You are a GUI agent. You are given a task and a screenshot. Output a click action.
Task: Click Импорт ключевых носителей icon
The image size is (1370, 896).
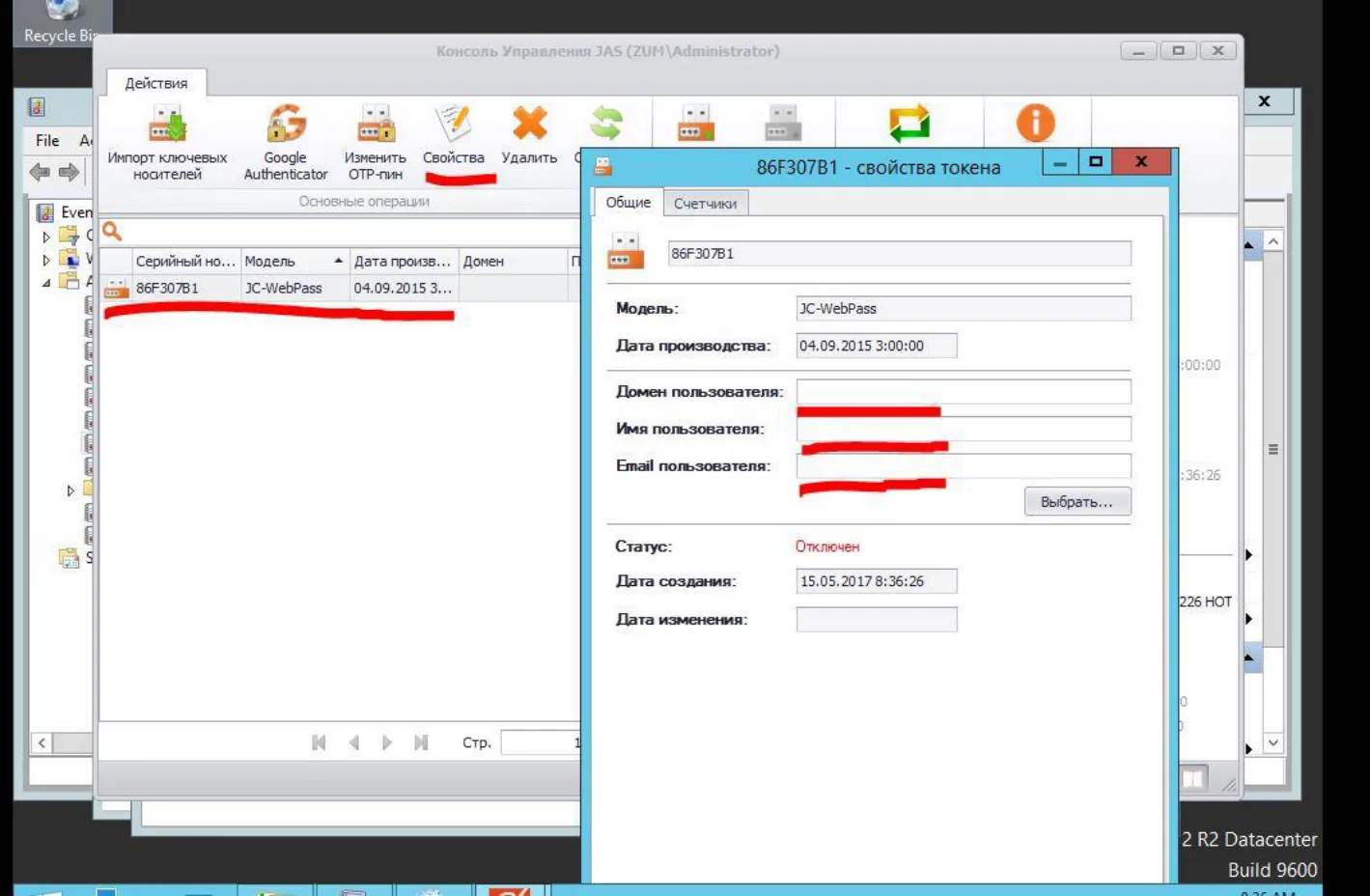[167, 124]
